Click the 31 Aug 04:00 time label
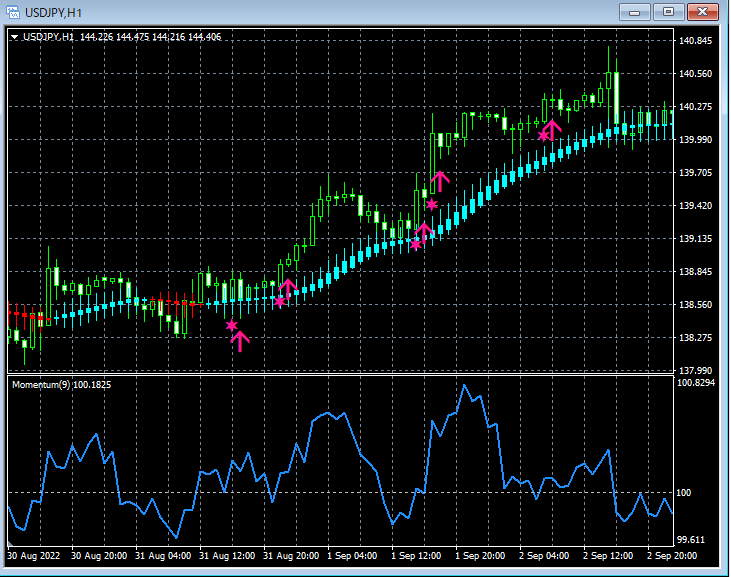Screen dimensions: 731x577 click(163, 556)
